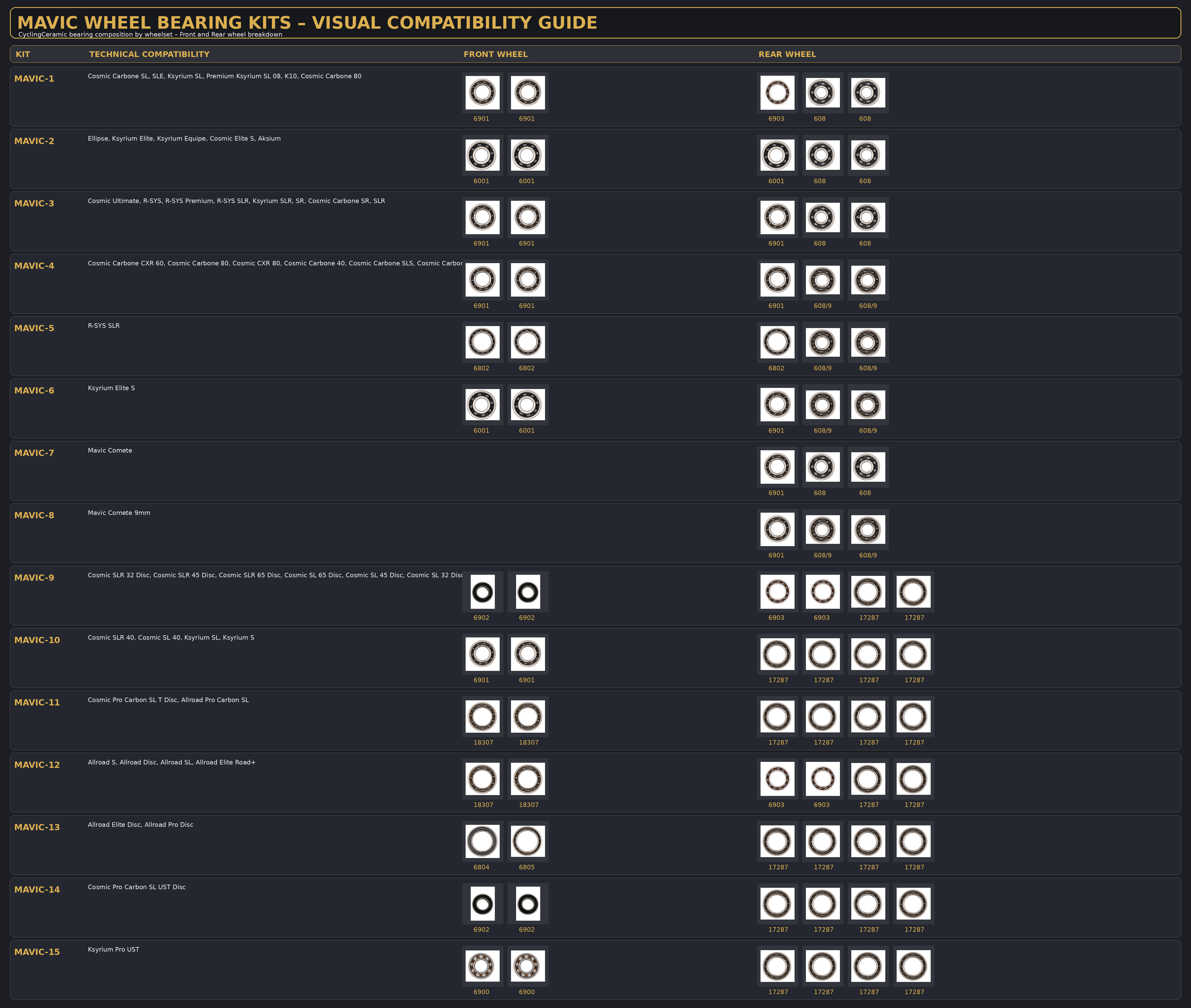Click the 'R-SYS SLR' text in MAVIC-5

coord(104,326)
